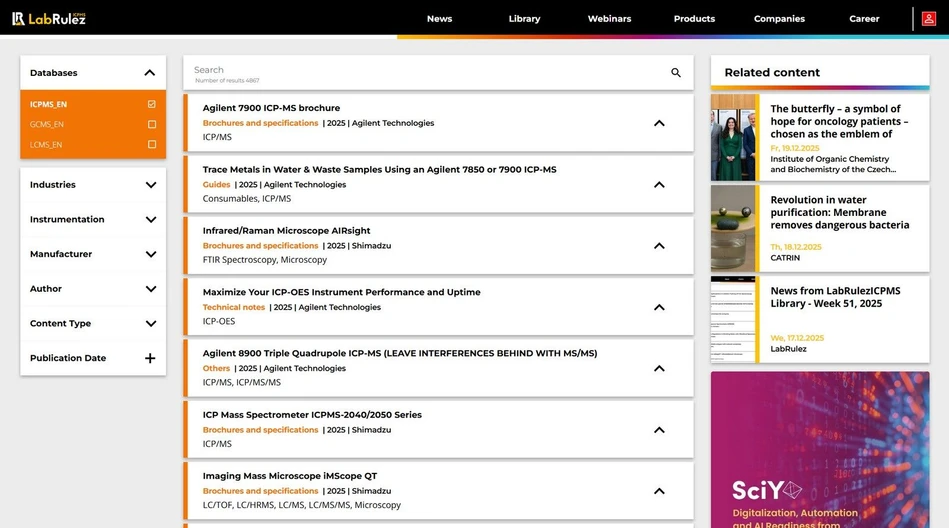949x528 pixels.
Task: Click 'Fr, 19.12.2025' date text
Action: (795, 148)
